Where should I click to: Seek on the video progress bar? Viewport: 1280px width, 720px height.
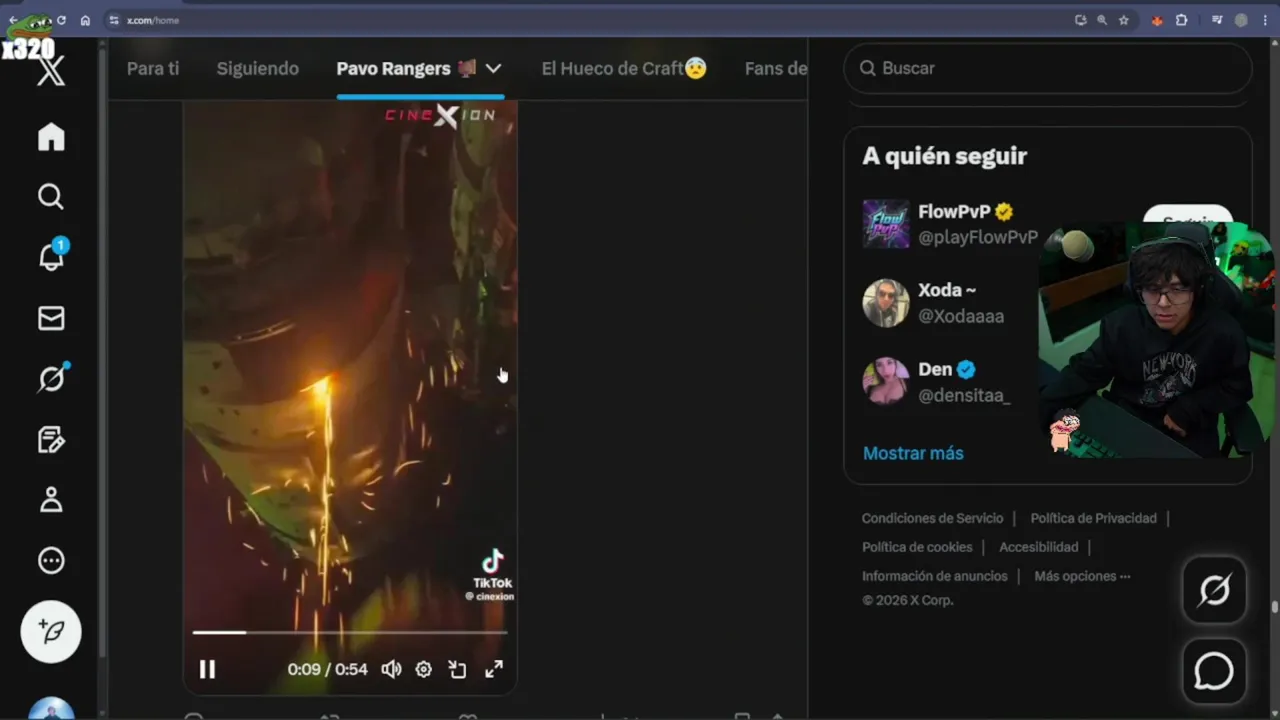(350, 632)
